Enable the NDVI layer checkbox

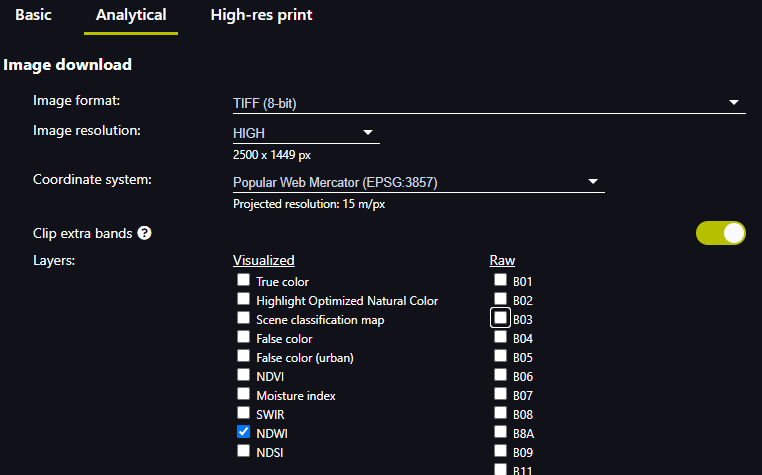(x=243, y=376)
